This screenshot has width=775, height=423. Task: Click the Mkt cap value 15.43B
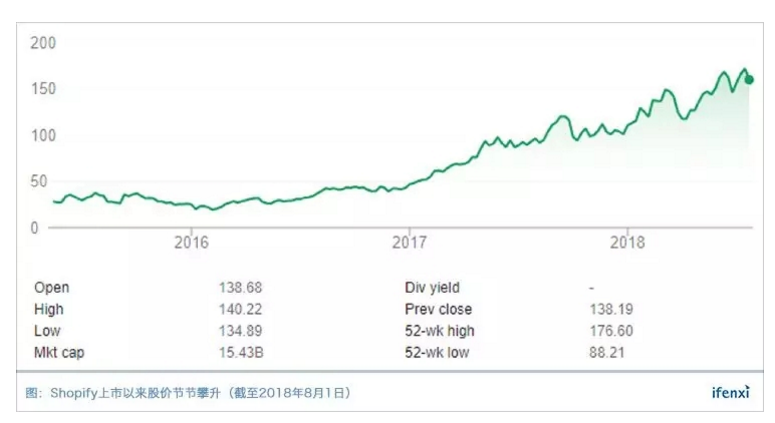tap(240, 353)
